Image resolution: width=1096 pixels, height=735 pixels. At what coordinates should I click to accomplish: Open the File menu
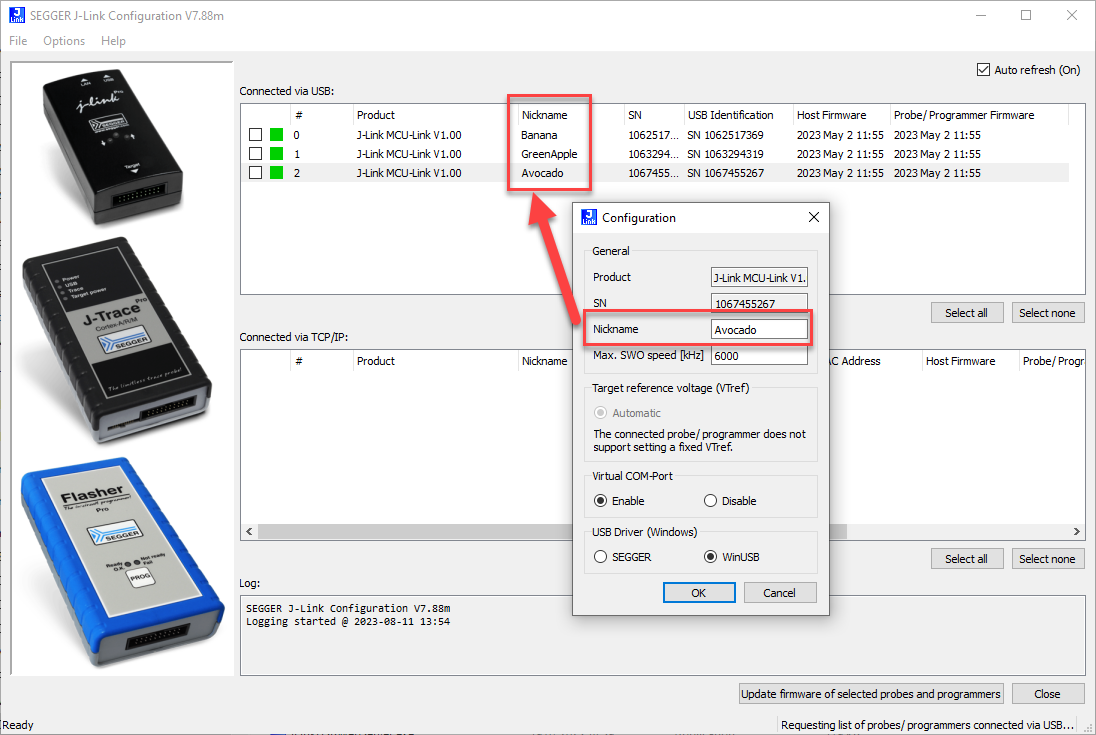point(18,41)
